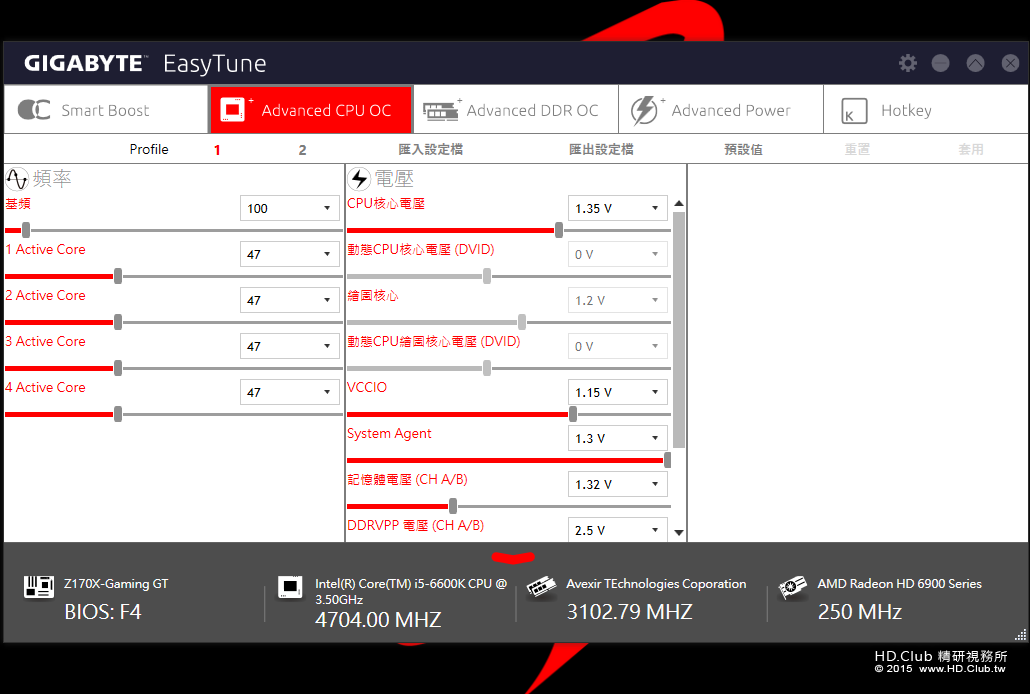
Task: Select Profile 2
Action: [302, 150]
